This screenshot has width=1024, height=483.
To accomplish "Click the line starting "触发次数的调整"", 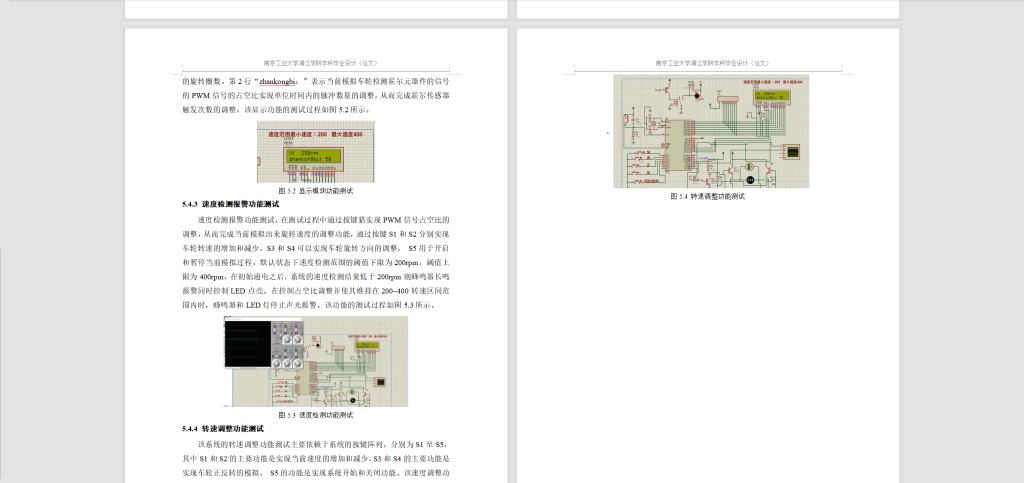I will coord(279,110).
